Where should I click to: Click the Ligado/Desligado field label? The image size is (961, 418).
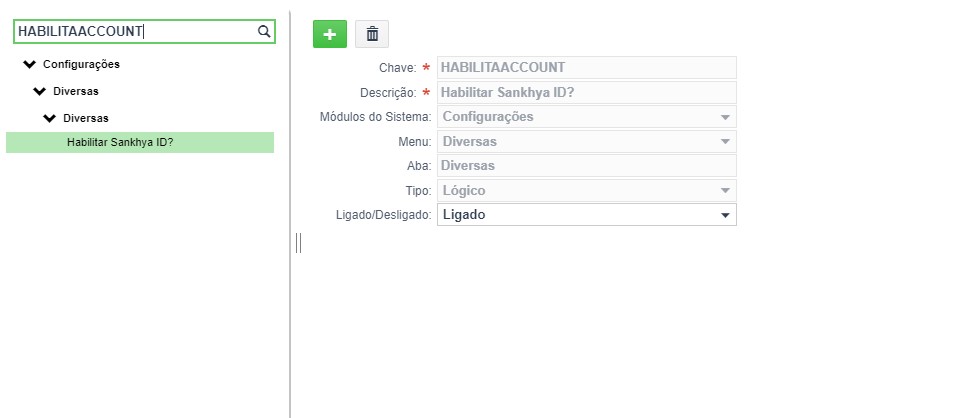pos(384,215)
